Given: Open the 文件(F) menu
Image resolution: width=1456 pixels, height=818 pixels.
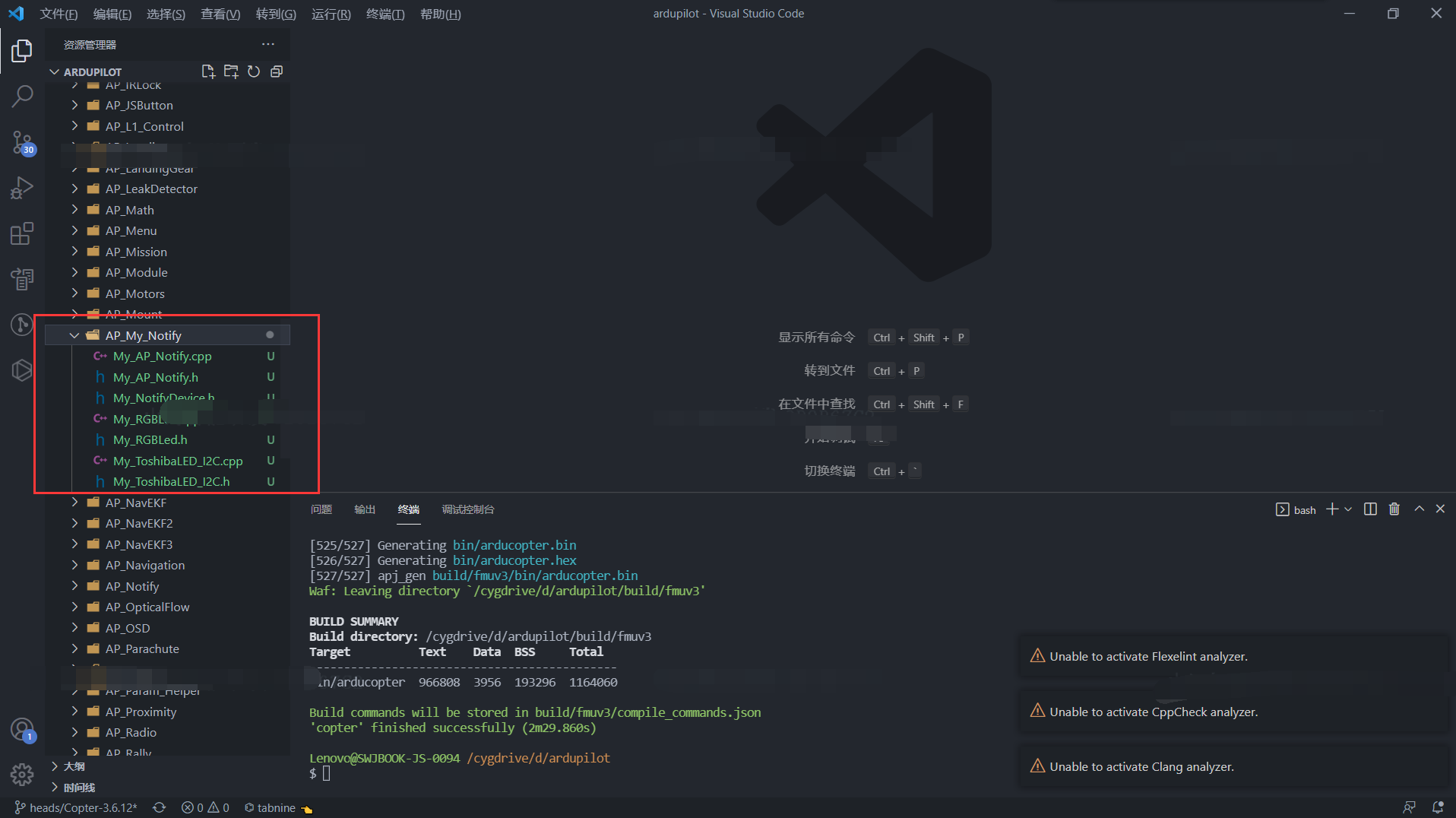Looking at the screenshot, I should (x=59, y=14).
